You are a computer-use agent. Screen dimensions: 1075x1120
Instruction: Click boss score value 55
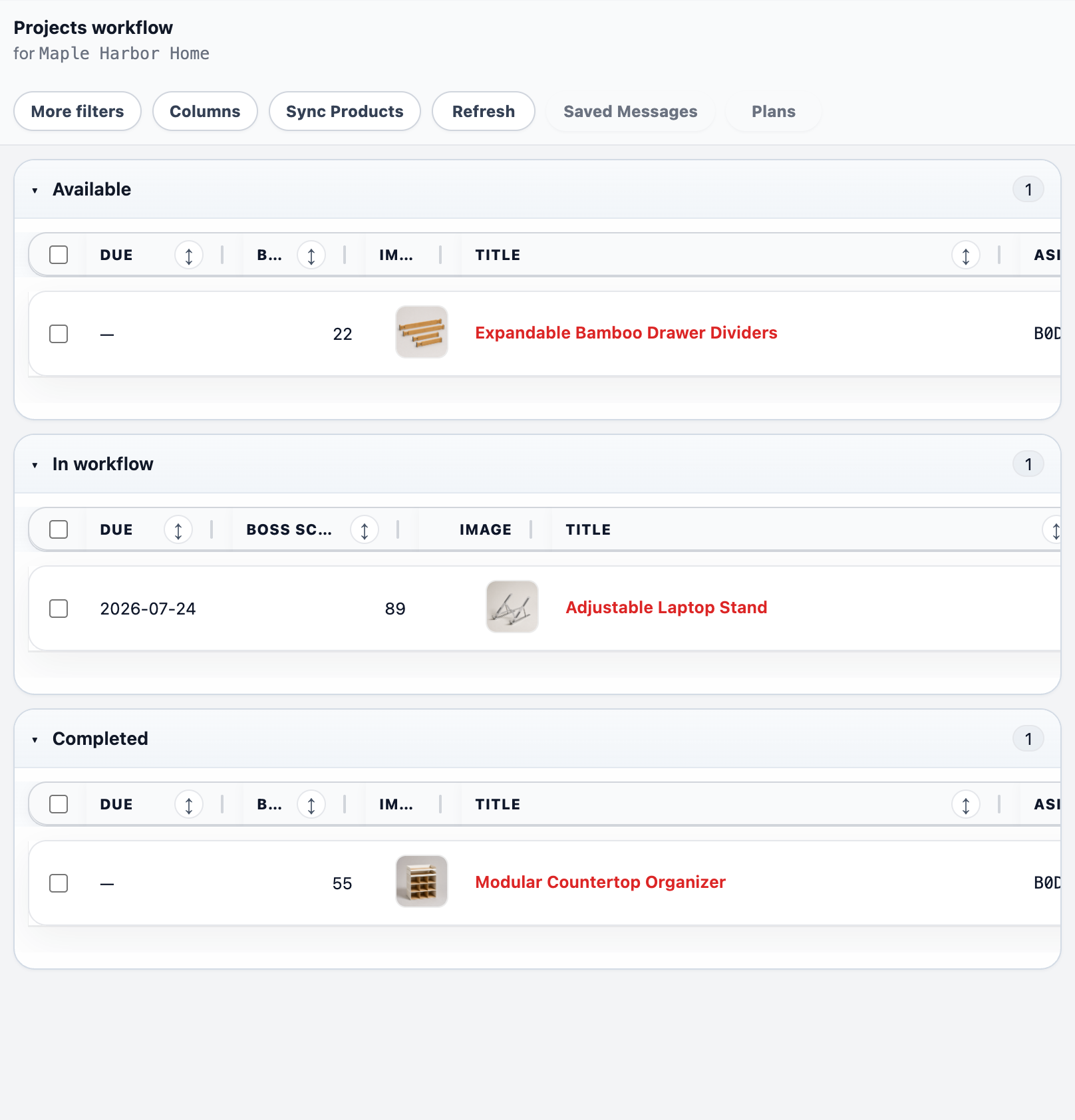pos(342,883)
